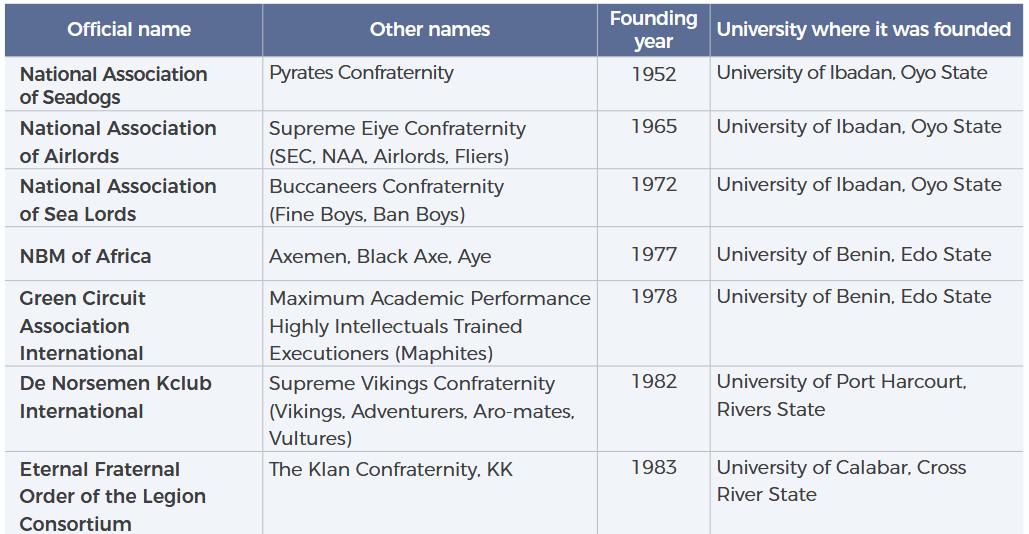Click the Supreme Eiye Confraternity cell

coord(397,142)
